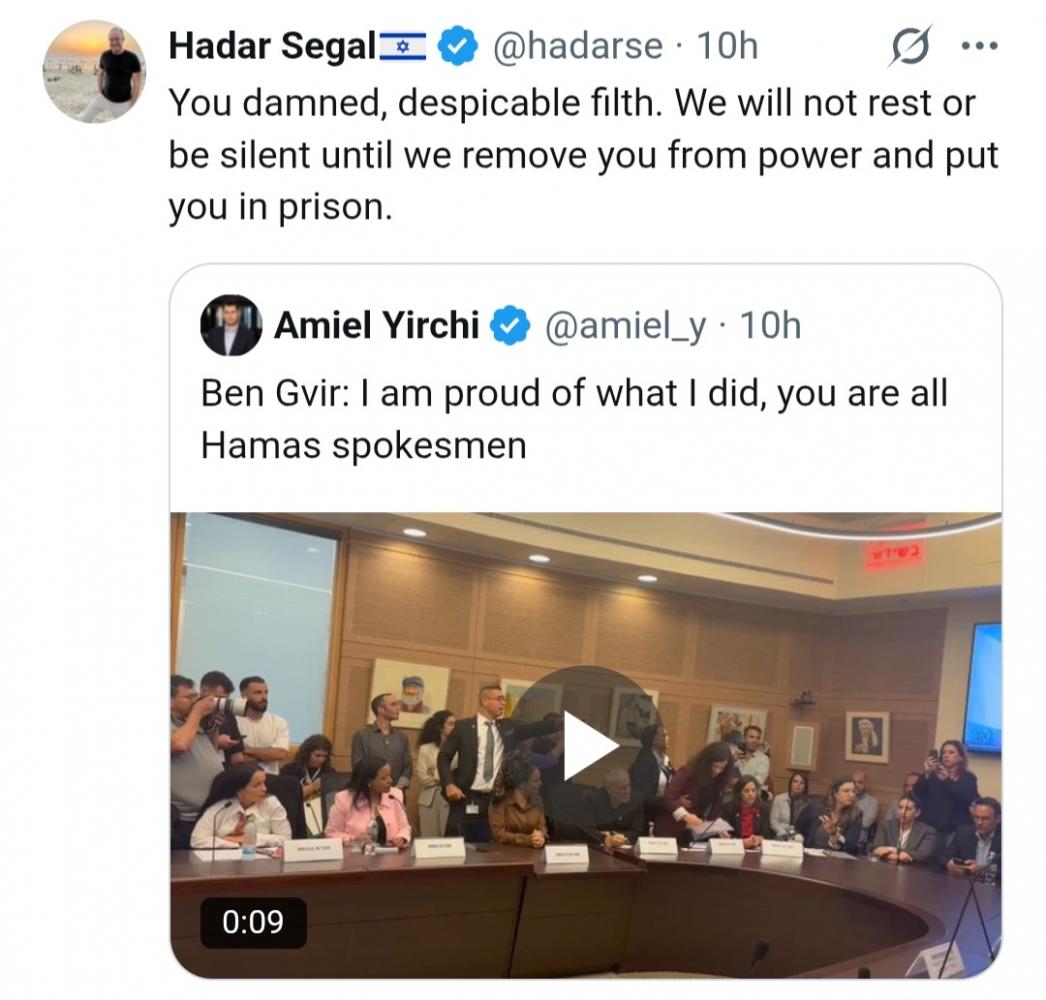This screenshot has width=1046, height=1000.
Task: Click Amiel Yirchi's blue verified badge
Action: coord(510,325)
